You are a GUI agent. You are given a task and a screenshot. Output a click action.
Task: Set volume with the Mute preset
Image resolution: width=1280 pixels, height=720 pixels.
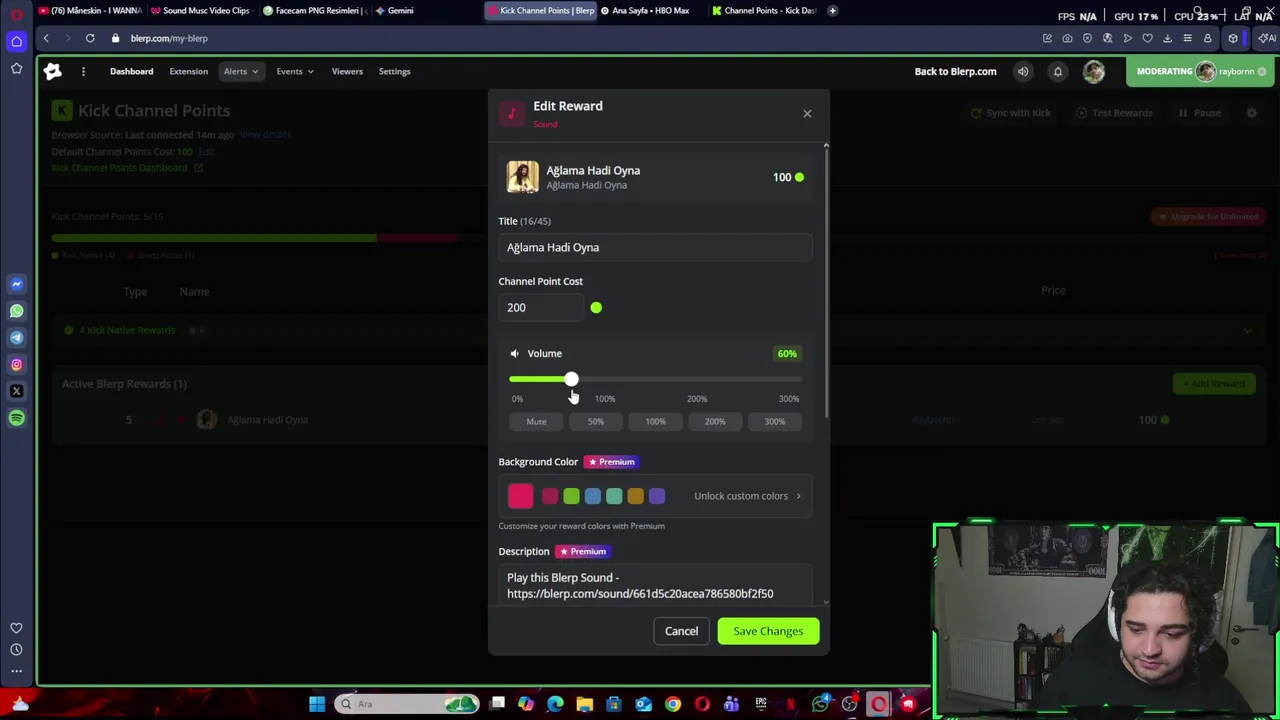click(x=536, y=421)
